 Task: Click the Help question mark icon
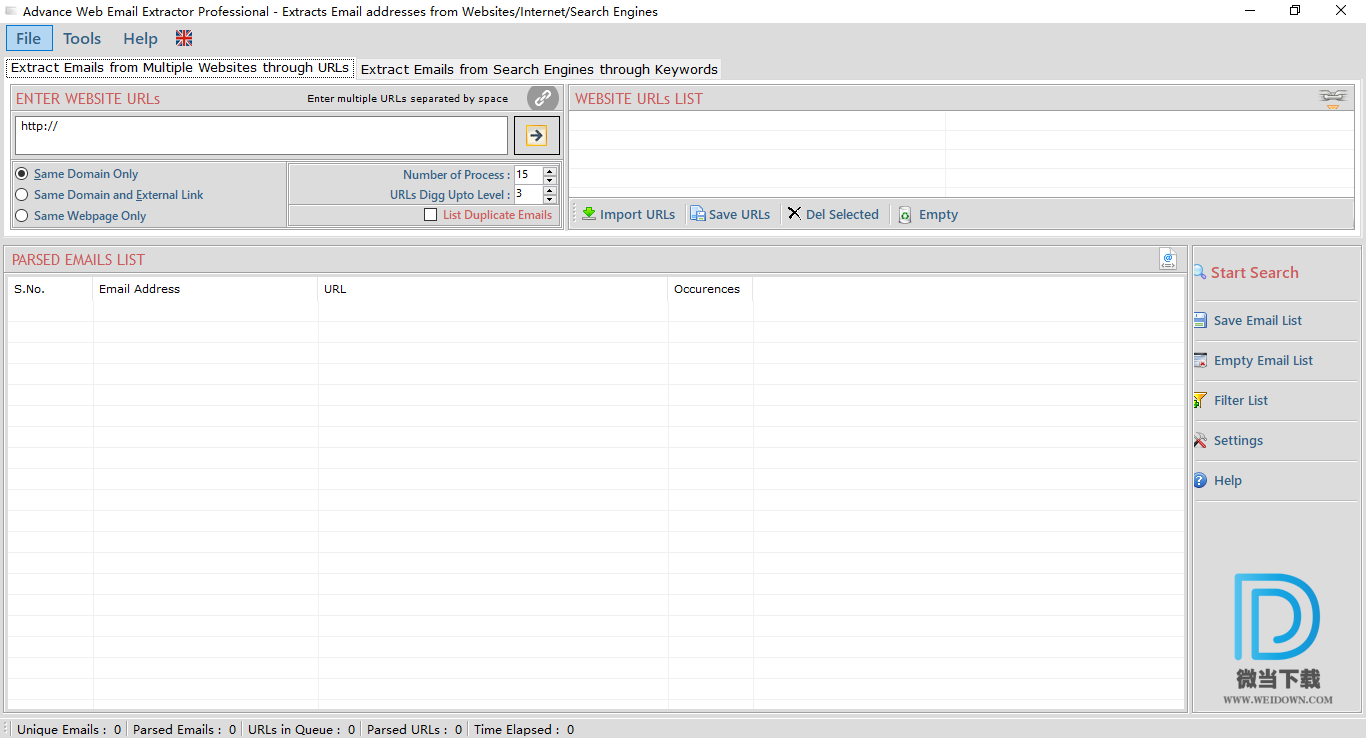coord(1201,480)
